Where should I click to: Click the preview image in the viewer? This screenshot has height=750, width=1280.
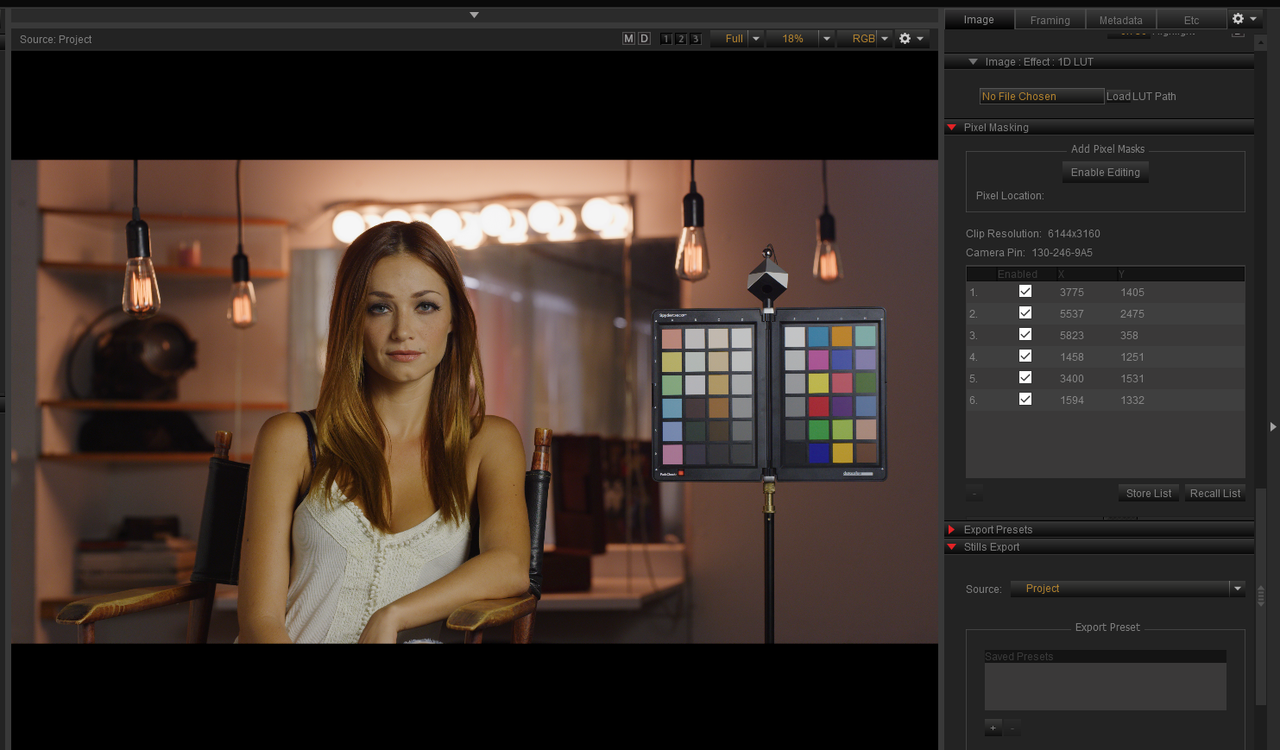(474, 401)
